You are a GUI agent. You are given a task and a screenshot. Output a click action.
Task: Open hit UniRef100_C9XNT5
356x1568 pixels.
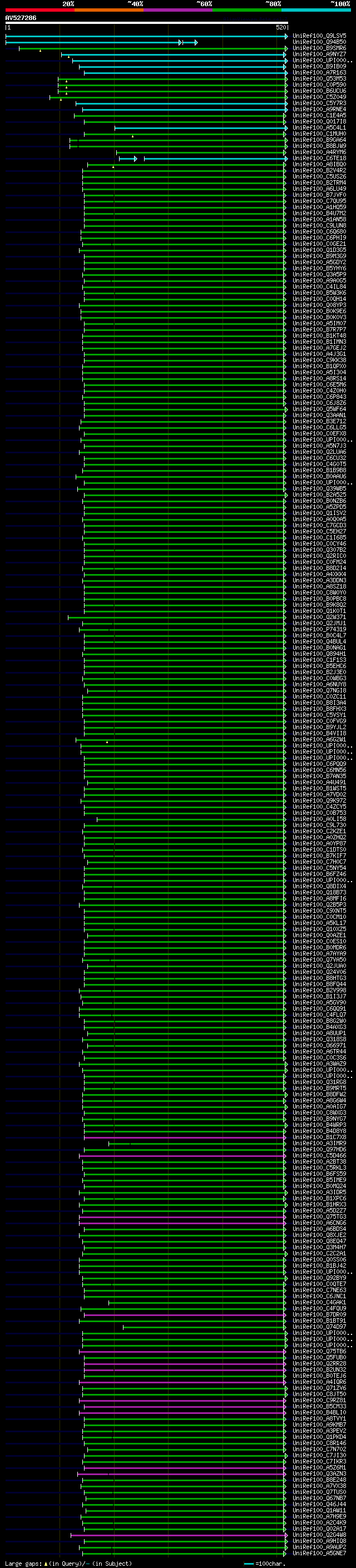pos(319,911)
